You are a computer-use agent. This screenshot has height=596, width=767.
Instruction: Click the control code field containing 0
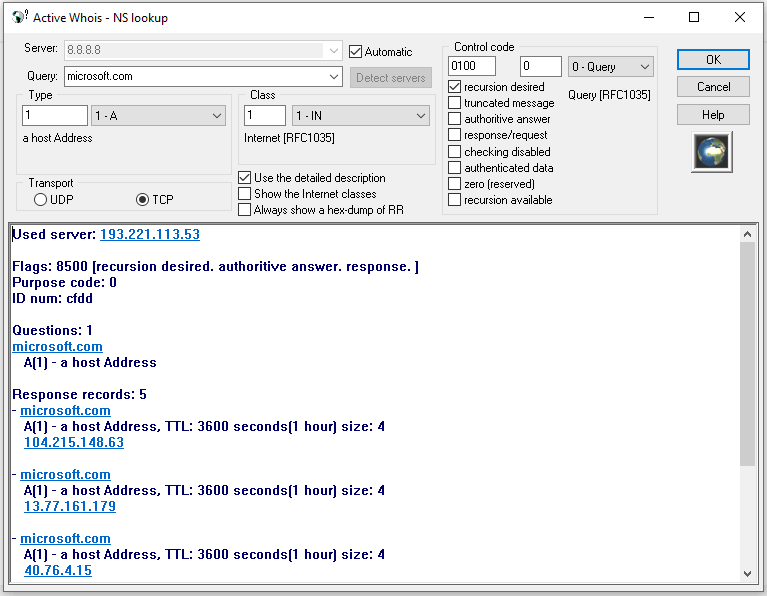(541, 66)
